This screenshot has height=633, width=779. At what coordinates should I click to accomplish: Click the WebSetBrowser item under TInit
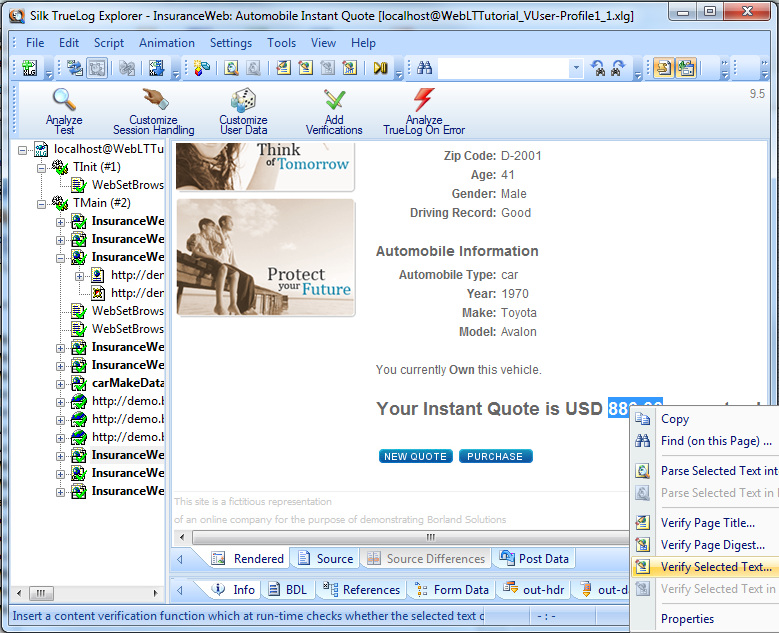point(126,185)
